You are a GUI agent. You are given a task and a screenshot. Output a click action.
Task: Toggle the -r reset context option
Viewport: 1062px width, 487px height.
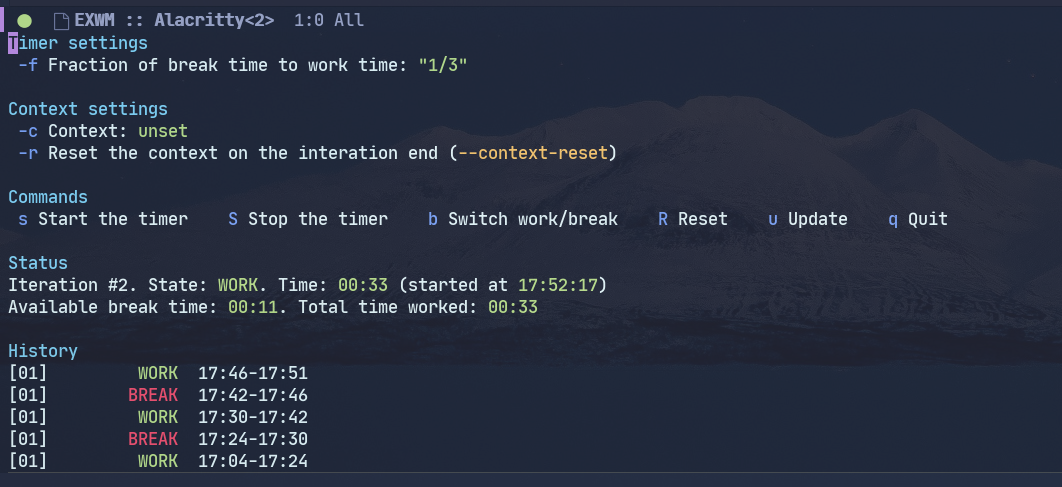(28, 153)
